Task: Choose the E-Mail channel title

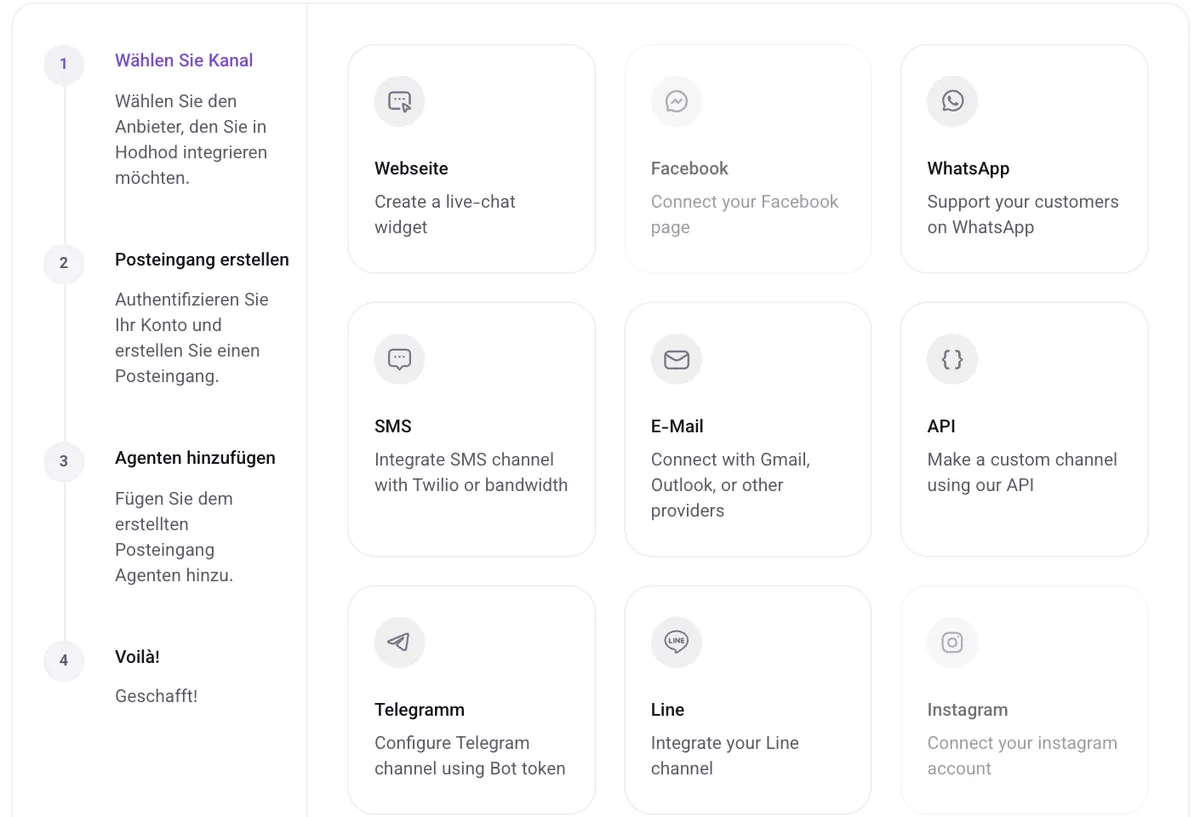Action: (x=677, y=426)
